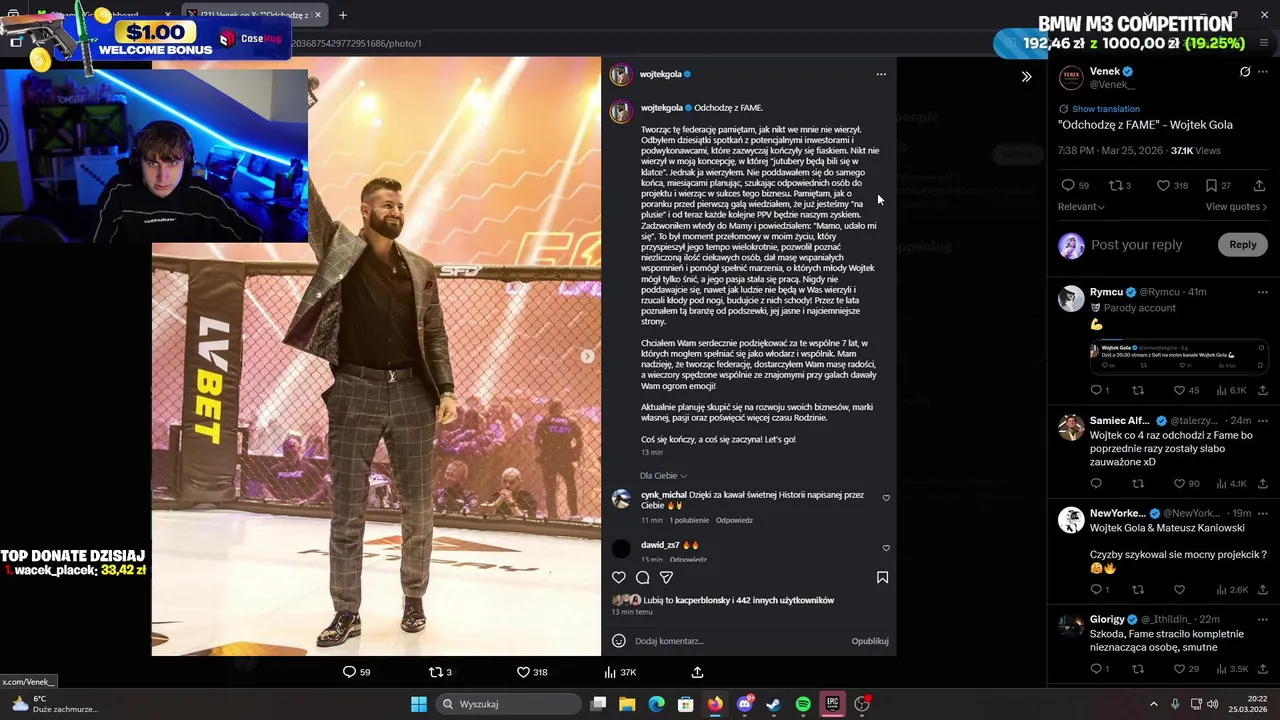Open Grok icon on Venek's post
Screen dimensions: 1280x720
click(1245, 72)
